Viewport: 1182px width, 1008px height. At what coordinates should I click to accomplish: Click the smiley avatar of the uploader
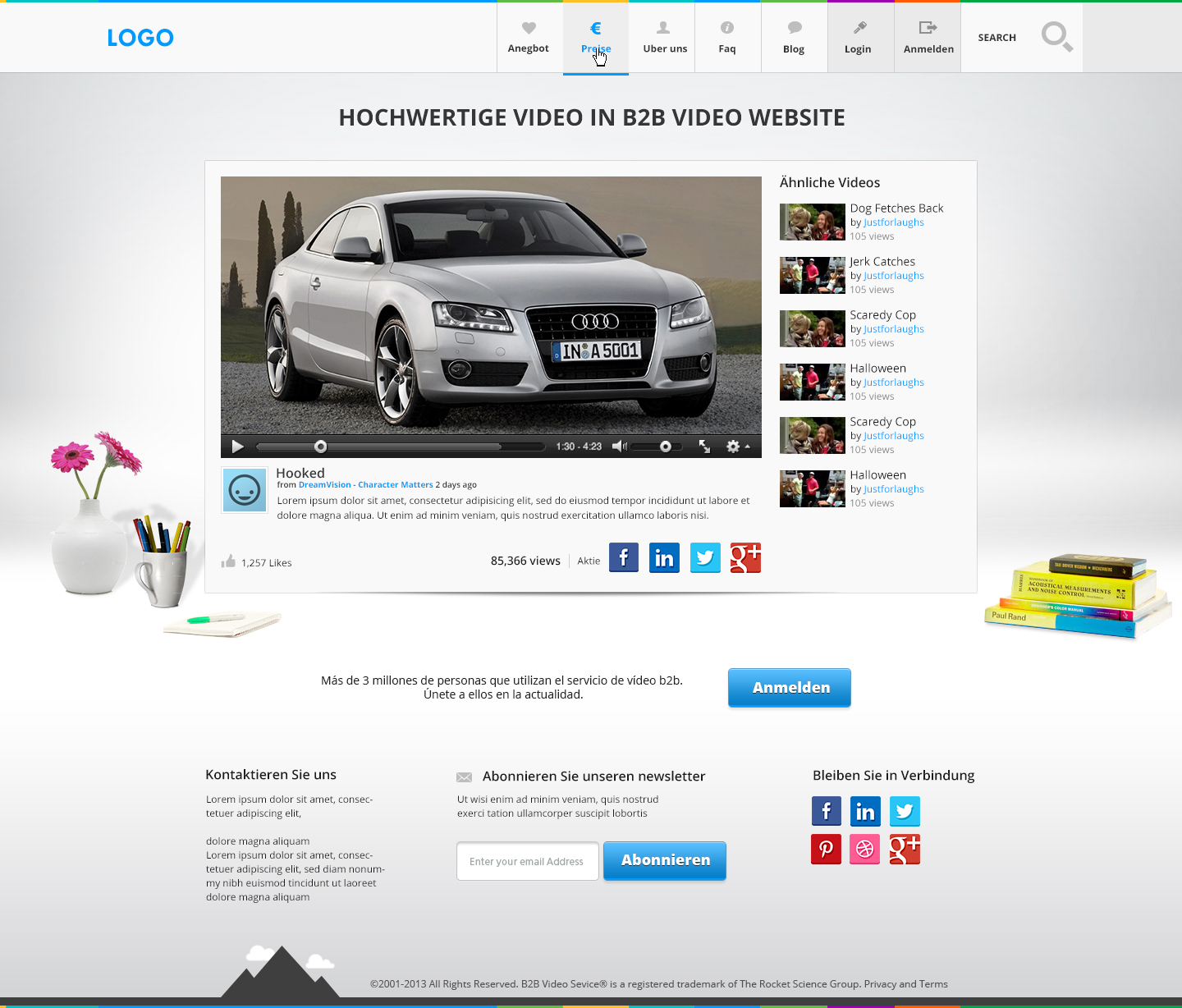coord(245,490)
